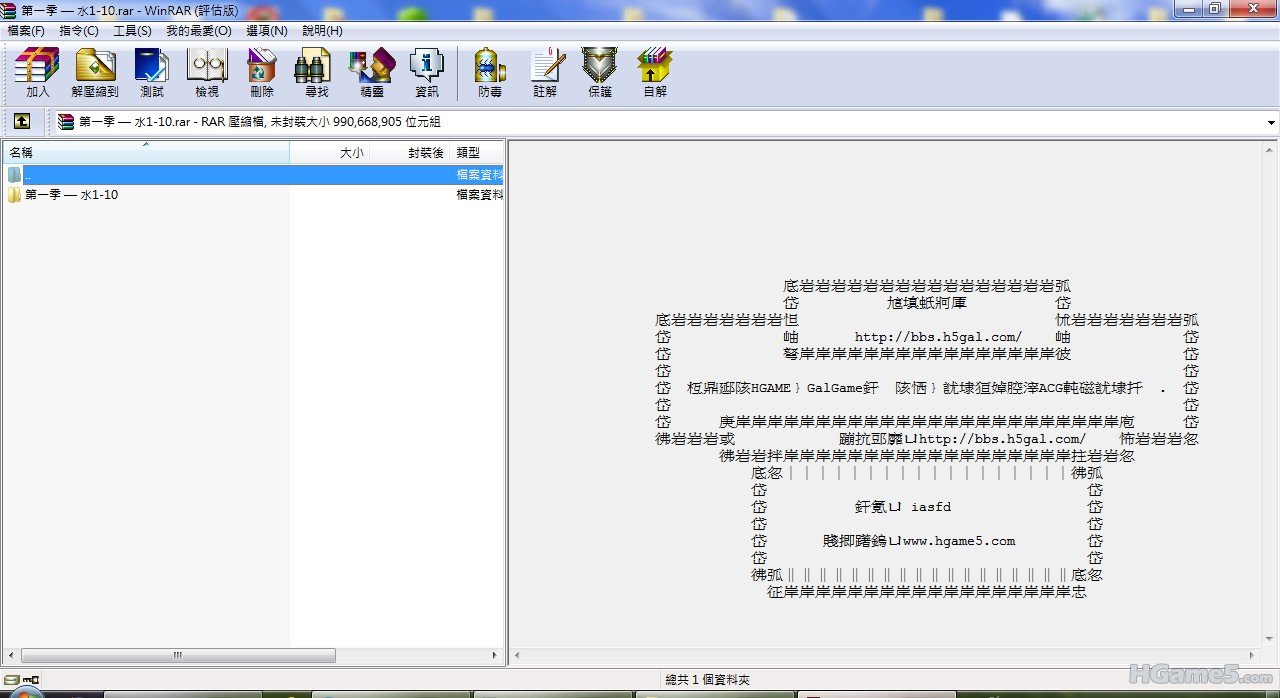Click the 加入 (Add) toolbar icon
This screenshot has width=1280, height=698.
(37, 72)
